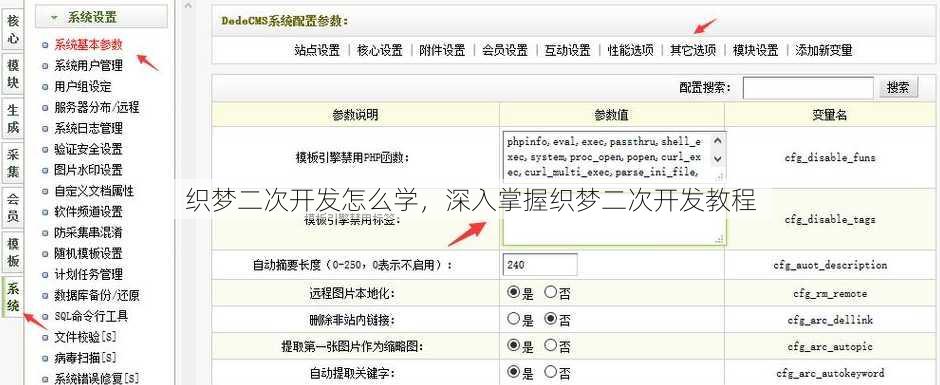Open 文件校验[S] page
Screen dimensions: 940x385
[85, 337]
